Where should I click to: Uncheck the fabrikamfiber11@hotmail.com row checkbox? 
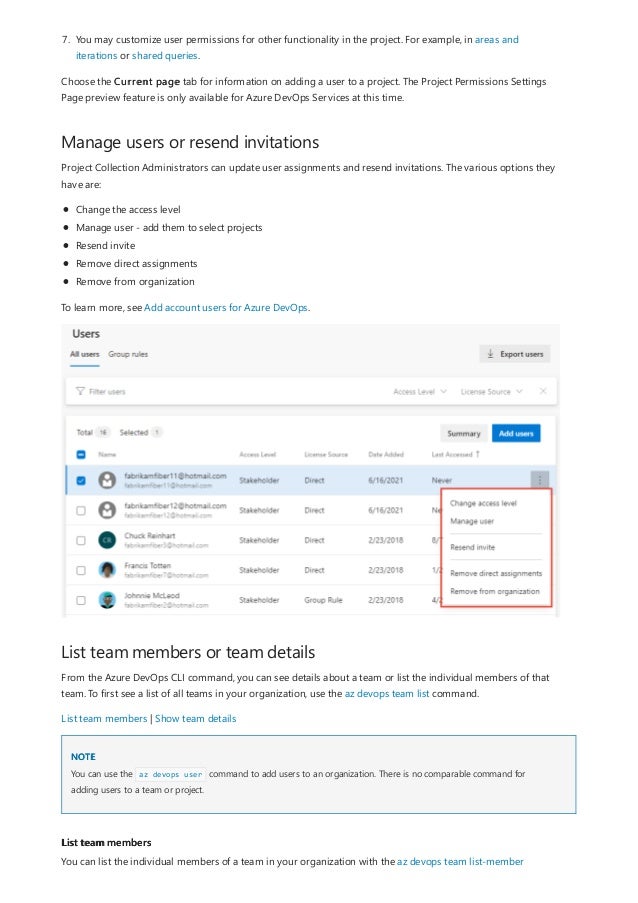pyautogui.click(x=81, y=480)
